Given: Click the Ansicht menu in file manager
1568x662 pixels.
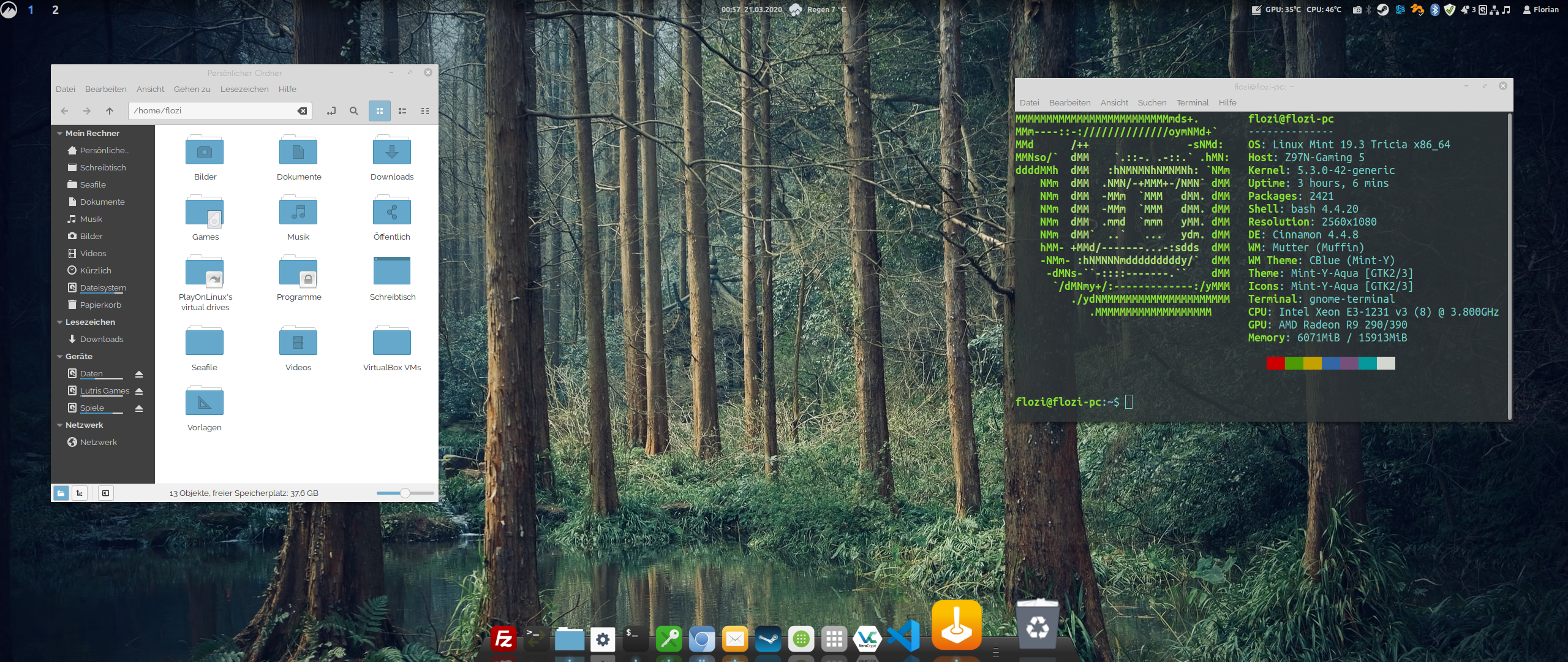Looking at the screenshot, I should click(x=151, y=89).
